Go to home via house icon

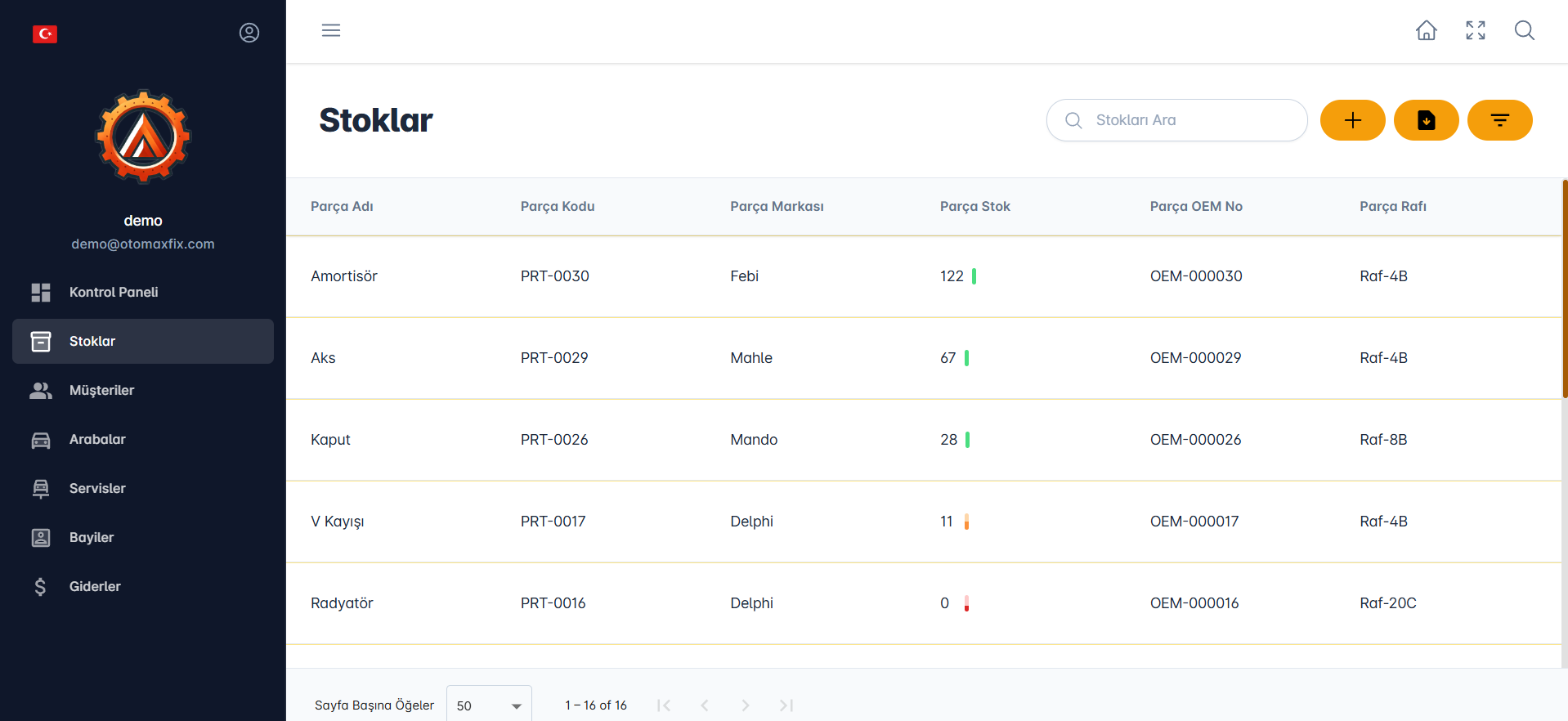(x=1427, y=30)
